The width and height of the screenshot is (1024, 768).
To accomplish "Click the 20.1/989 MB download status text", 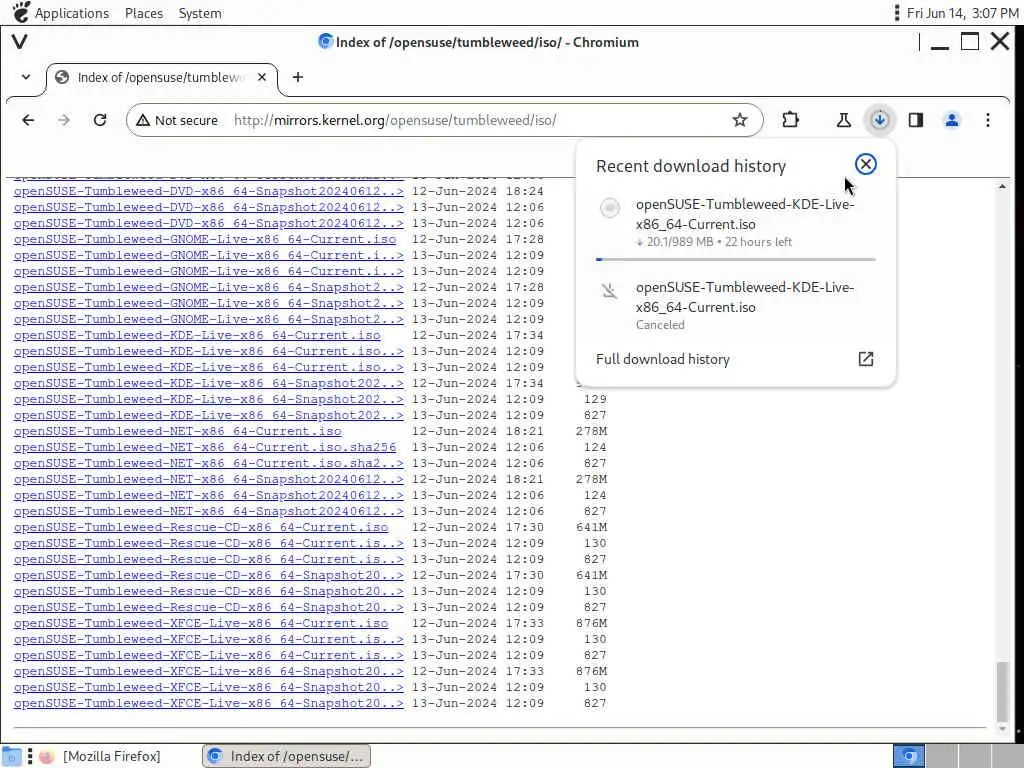I will 714,242.
